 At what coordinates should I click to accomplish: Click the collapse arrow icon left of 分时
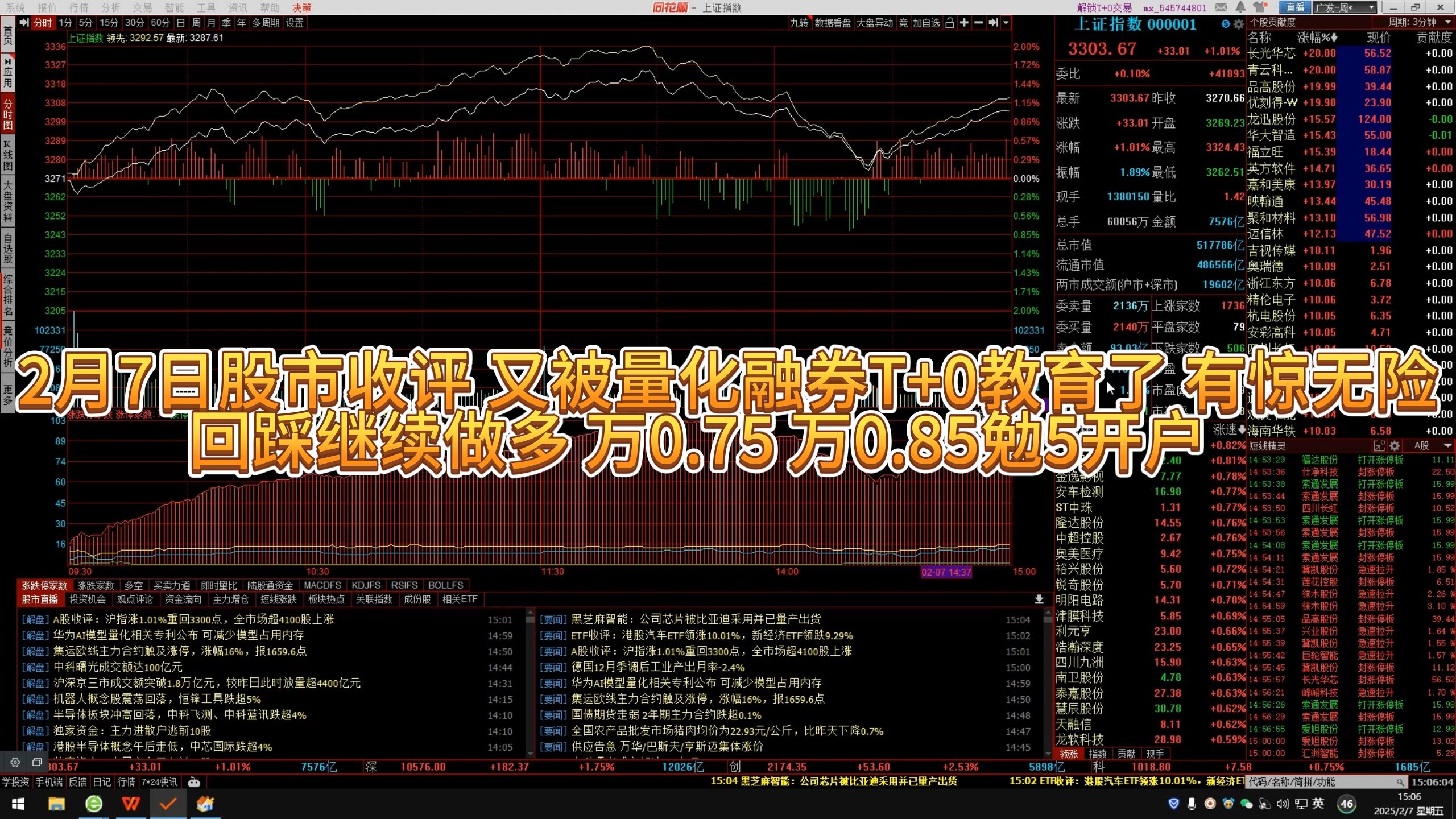click(24, 23)
